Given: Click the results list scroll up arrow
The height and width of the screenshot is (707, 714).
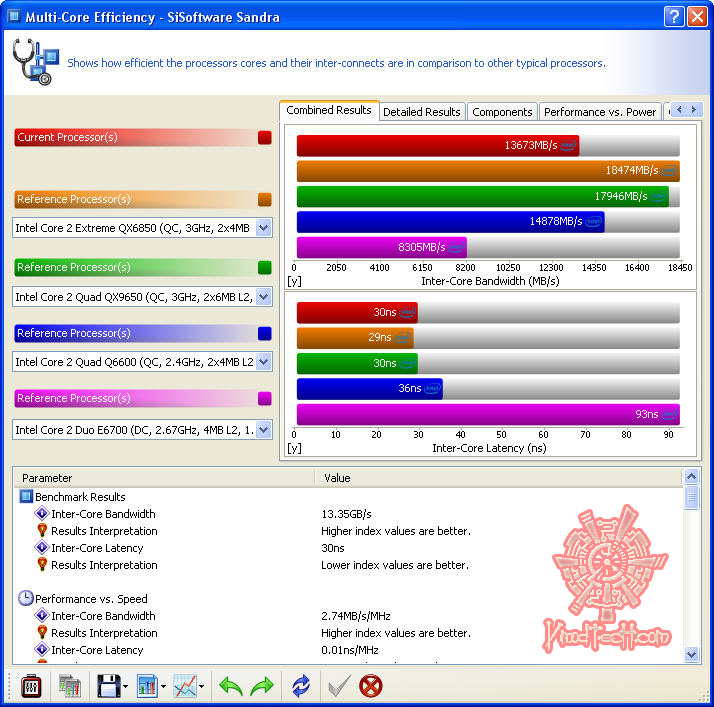Looking at the screenshot, I should (x=691, y=477).
